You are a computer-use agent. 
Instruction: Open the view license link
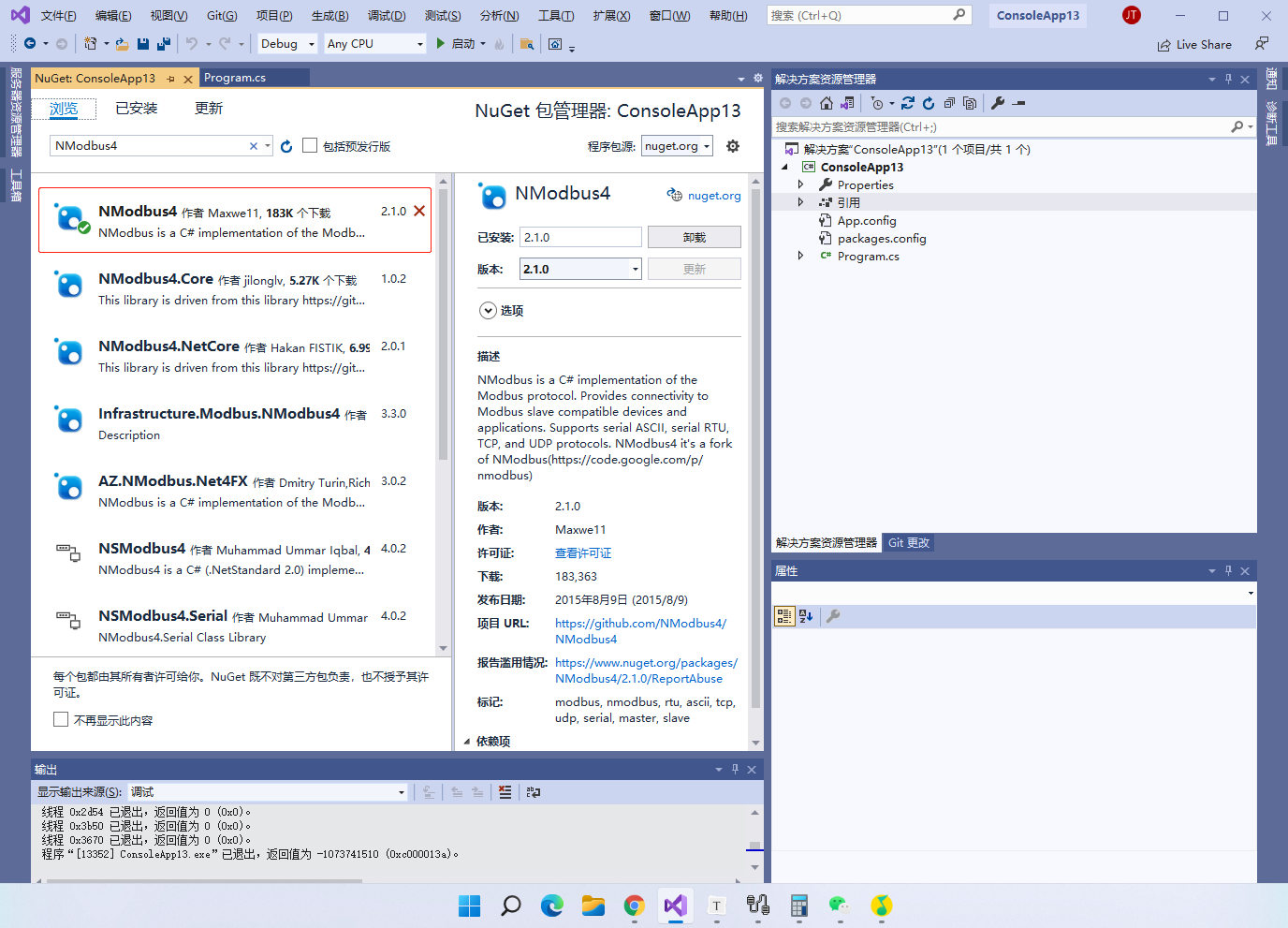pyautogui.click(x=583, y=553)
